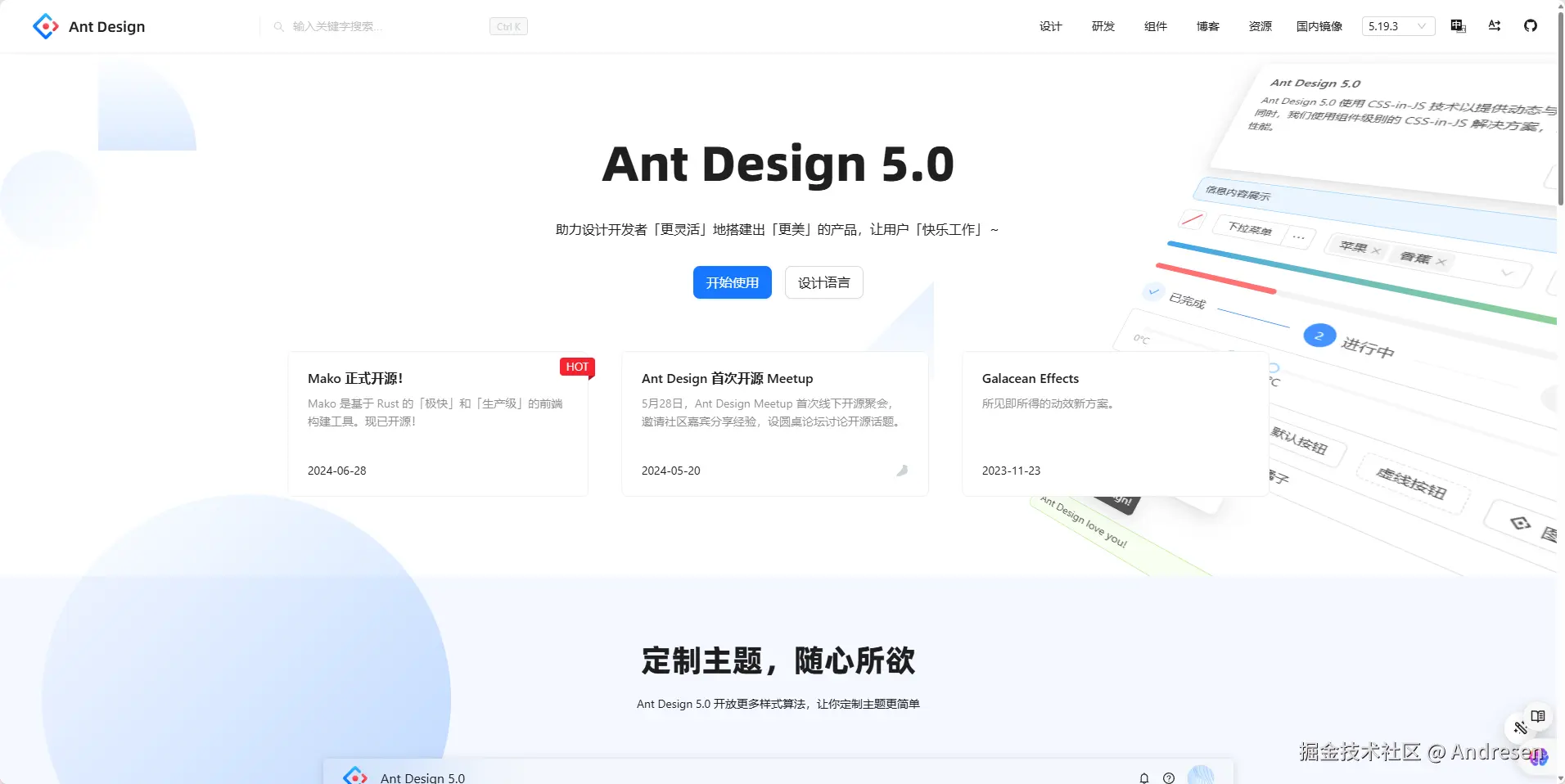This screenshot has height=784, width=1565.
Task: Open the 国内镜像 menu item
Action: tap(1319, 26)
